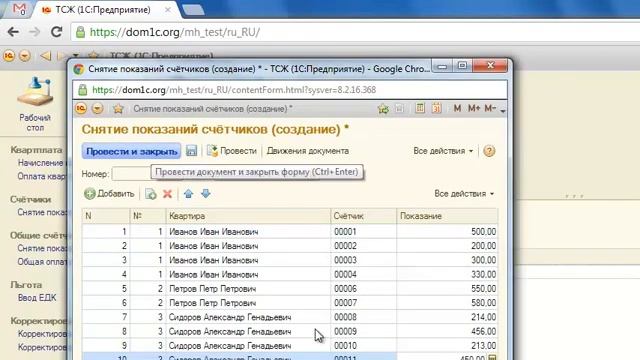Open help with the question mark icon
The image size is (640, 360).
pyautogui.click(x=489, y=151)
